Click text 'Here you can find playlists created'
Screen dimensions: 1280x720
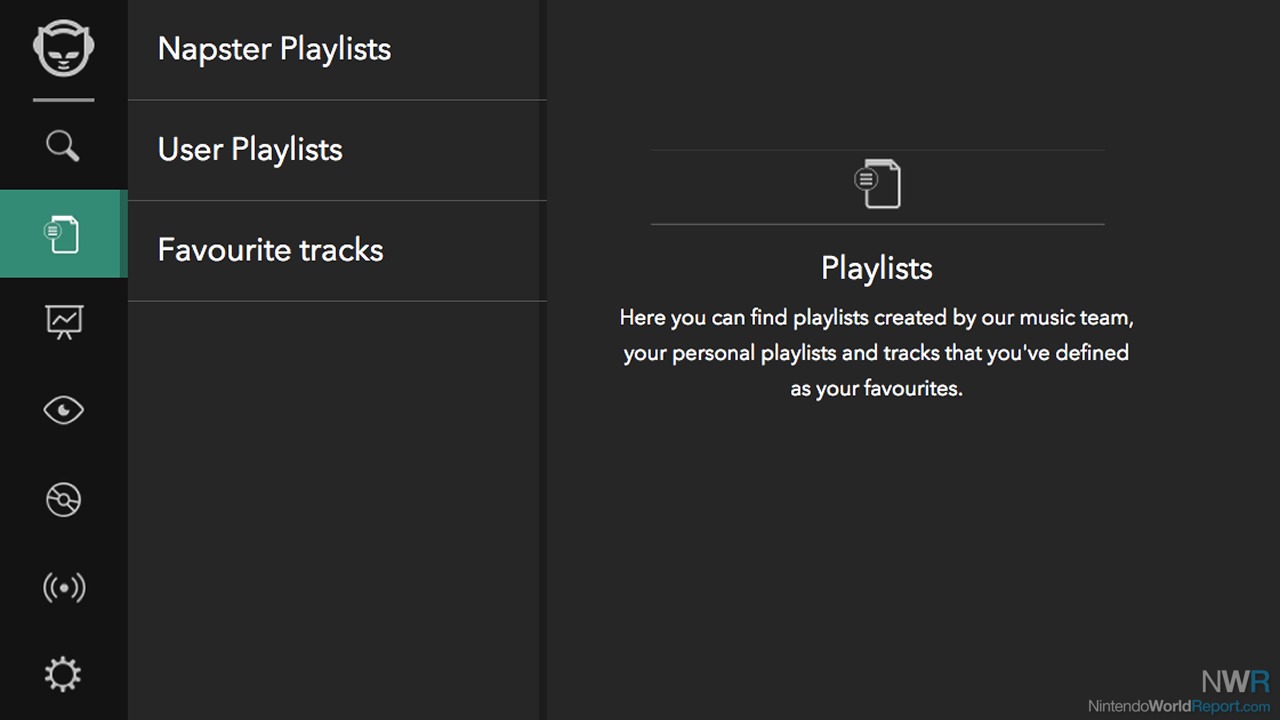coord(793,318)
